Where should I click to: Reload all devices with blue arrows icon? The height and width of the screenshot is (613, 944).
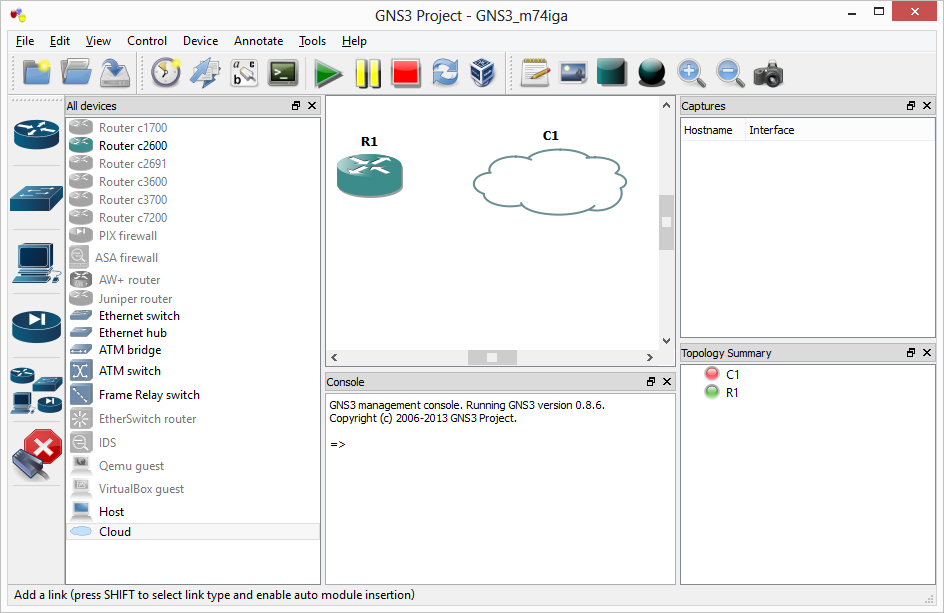445,73
